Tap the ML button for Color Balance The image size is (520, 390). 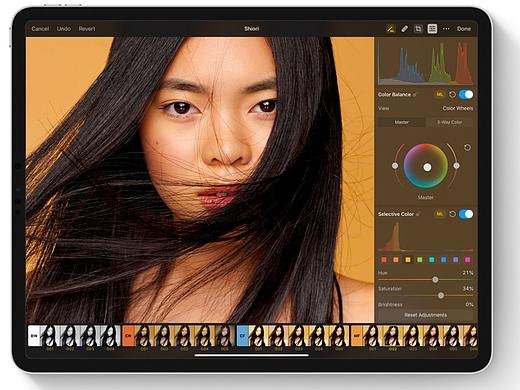(x=440, y=95)
